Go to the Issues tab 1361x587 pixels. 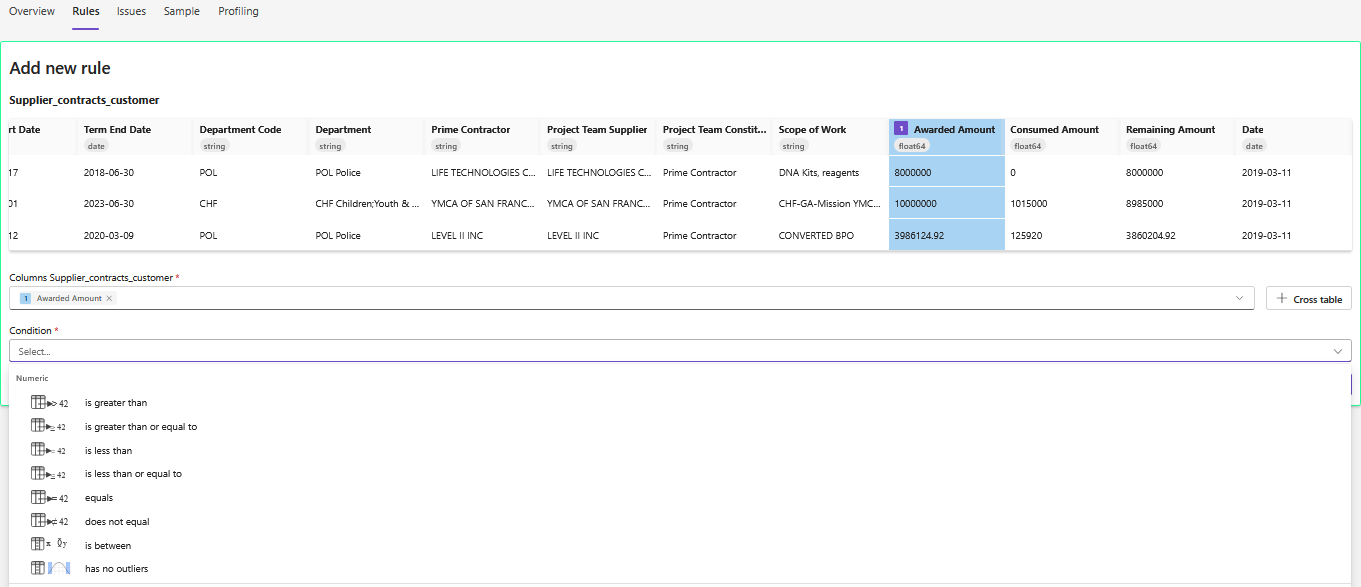[131, 12]
